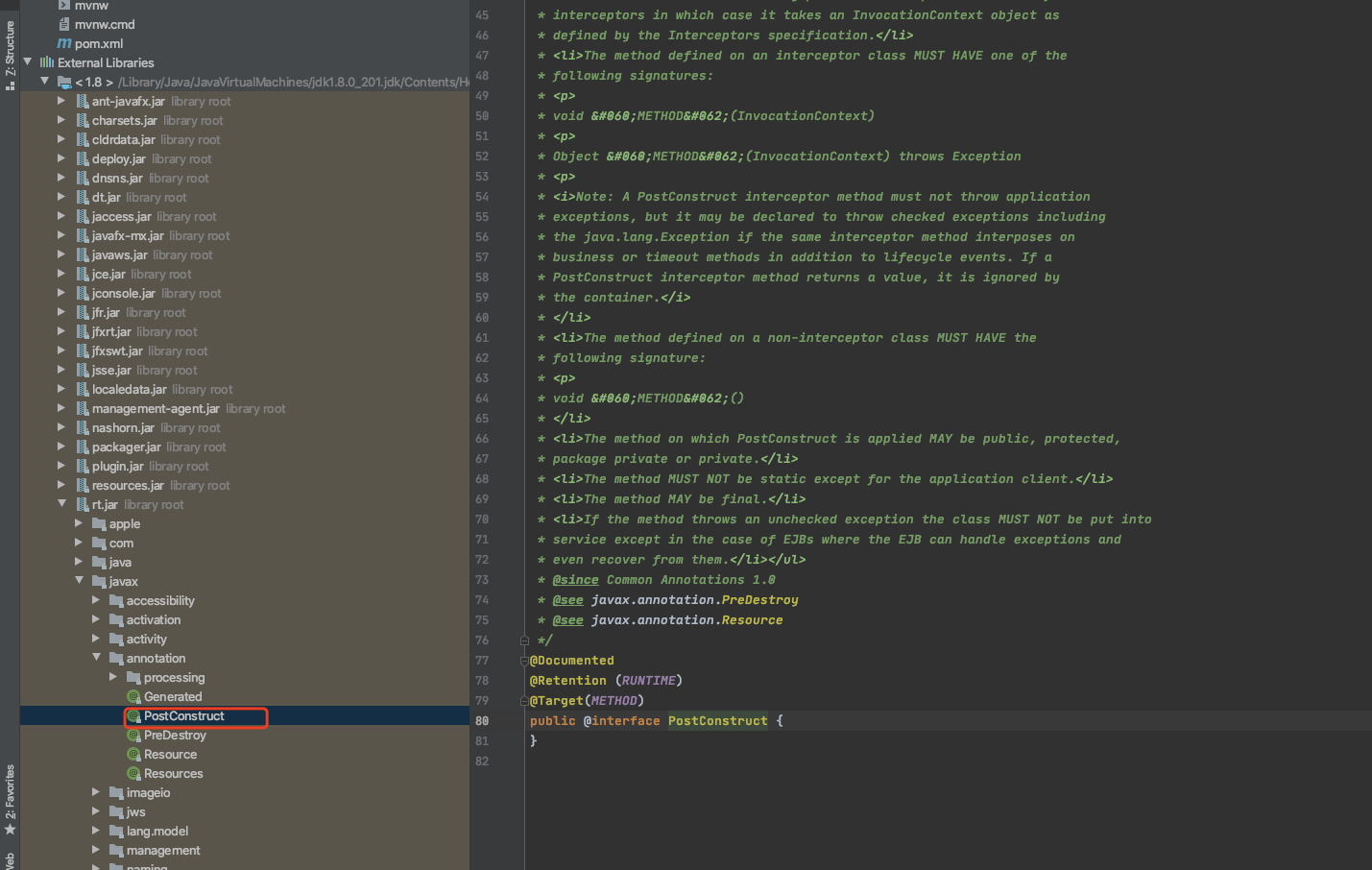Screen dimensions: 1372x870
Task: Follow the PreDestroy link in Javadoc
Action: (x=759, y=600)
